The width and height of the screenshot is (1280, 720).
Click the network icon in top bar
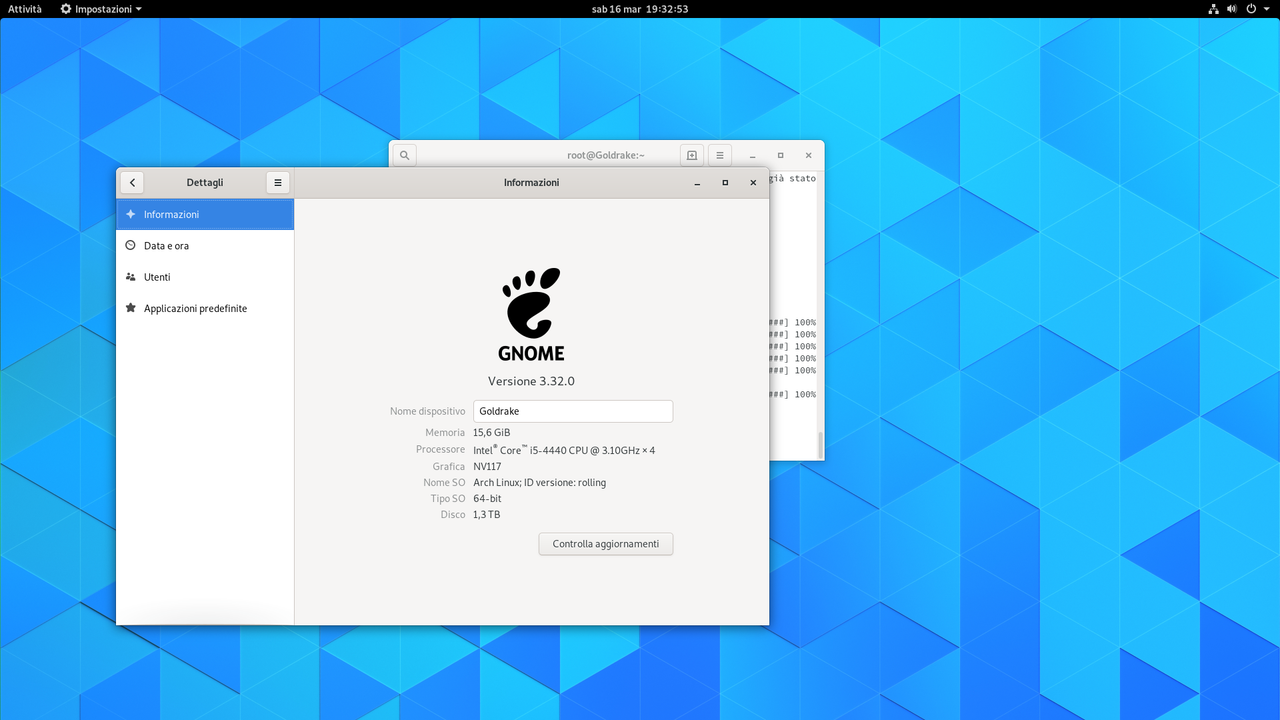click(x=1213, y=9)
